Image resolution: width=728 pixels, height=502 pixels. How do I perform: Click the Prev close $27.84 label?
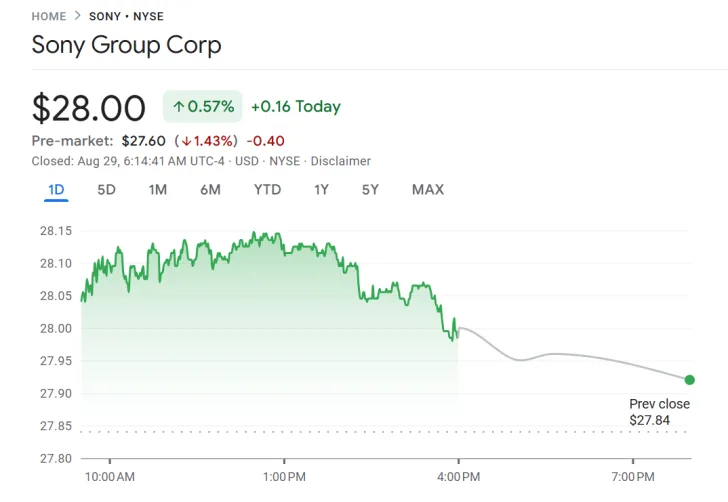[659, 412]
